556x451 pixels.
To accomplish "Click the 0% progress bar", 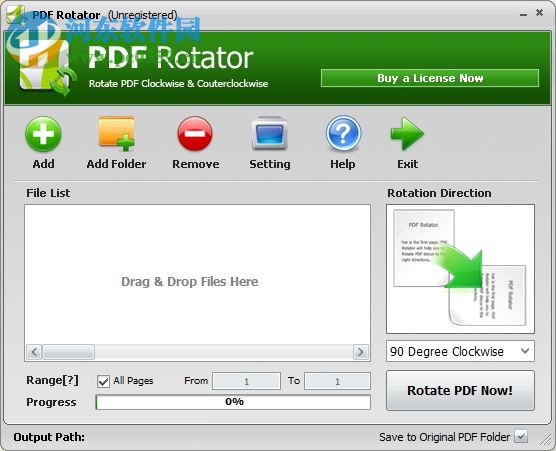I will coord(233,402).
